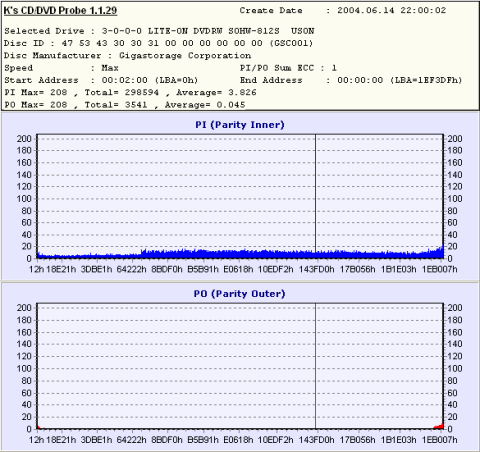Click 10EDF2h label under PO chart
The width and height of the screenshot is (480, 452).
(276, 440)
